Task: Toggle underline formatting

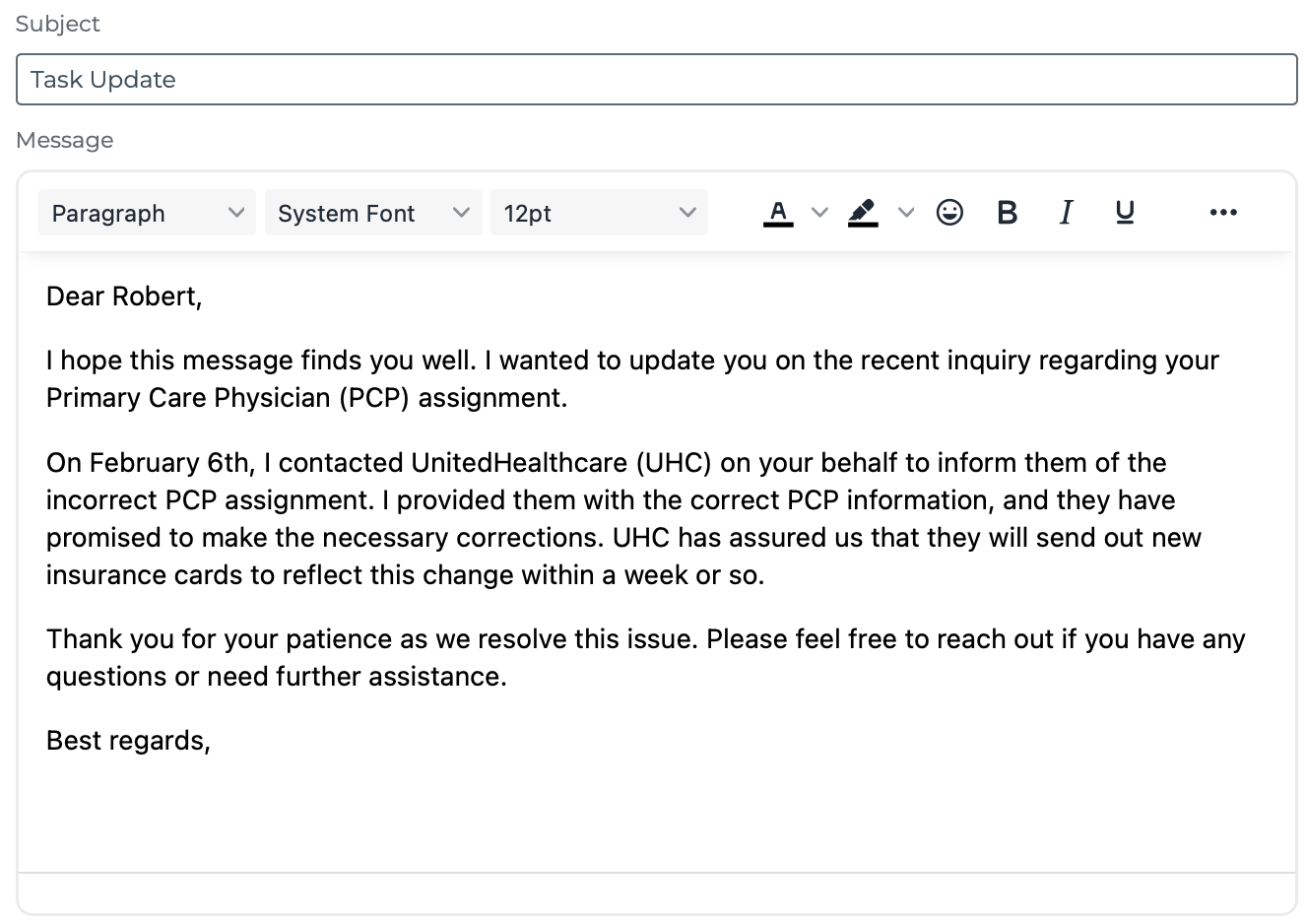Action: pos(1125,213)
